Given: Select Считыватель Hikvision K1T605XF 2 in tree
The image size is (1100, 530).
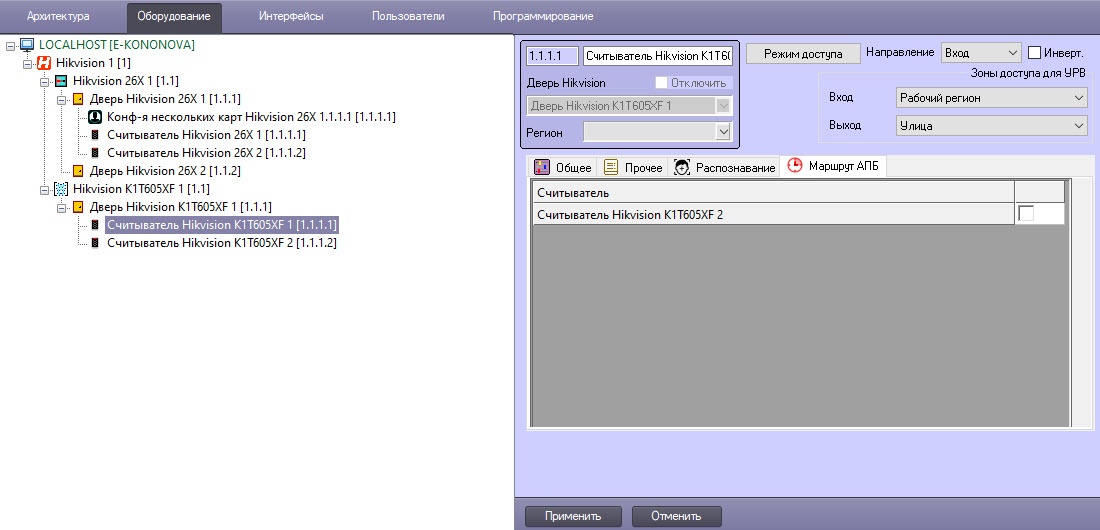Looking at the screenshot, I should pos(221,243).
